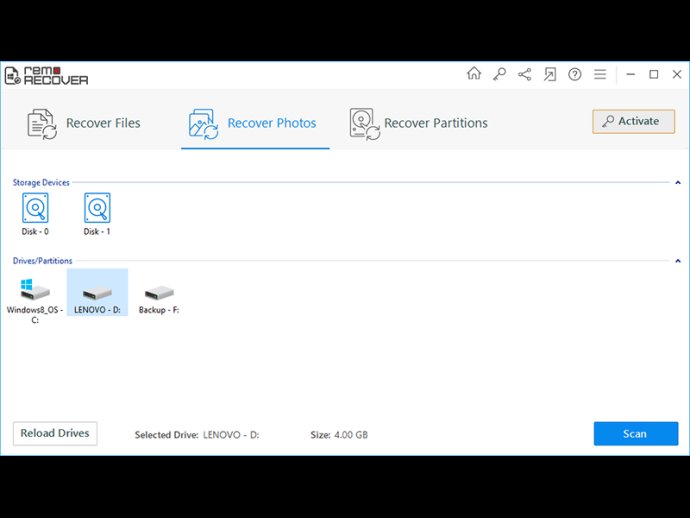Click the export arrow icon in title bar
Viewport: 690px width, 518px height.
click(550, 74)
